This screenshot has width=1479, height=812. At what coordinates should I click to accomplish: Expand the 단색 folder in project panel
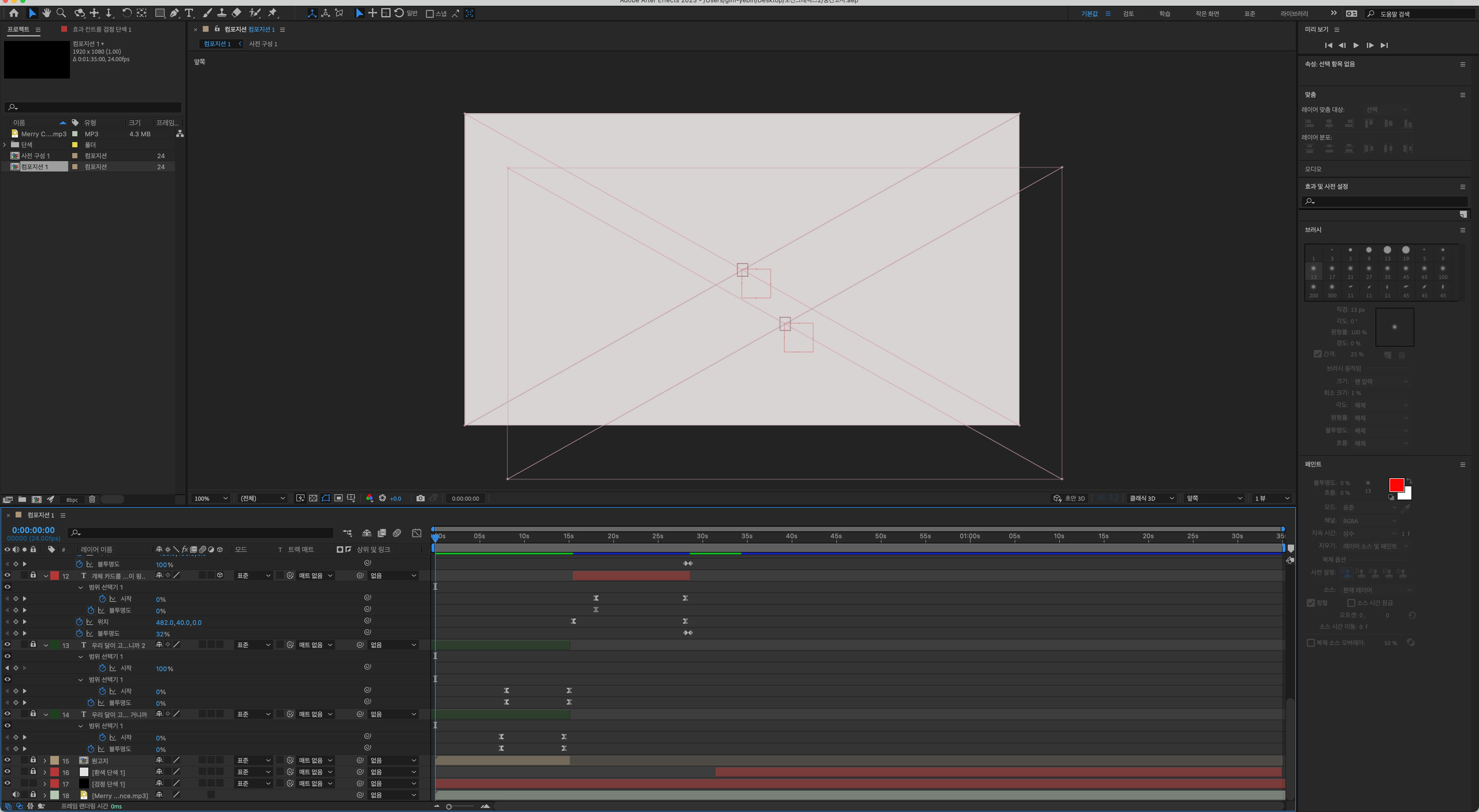tap(5, 145)
